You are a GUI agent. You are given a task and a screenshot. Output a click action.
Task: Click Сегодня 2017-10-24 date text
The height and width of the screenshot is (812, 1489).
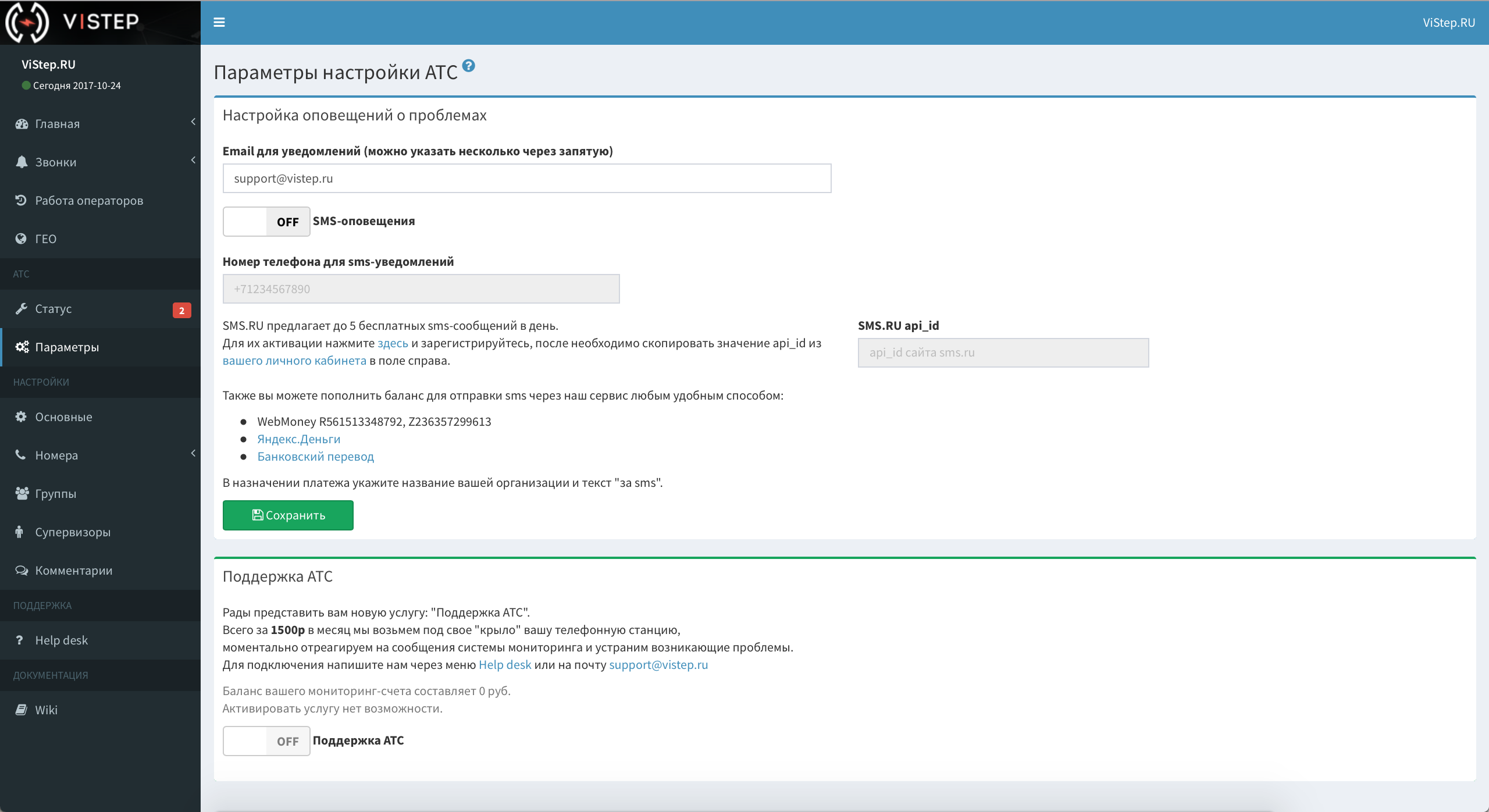click(77, 86)
